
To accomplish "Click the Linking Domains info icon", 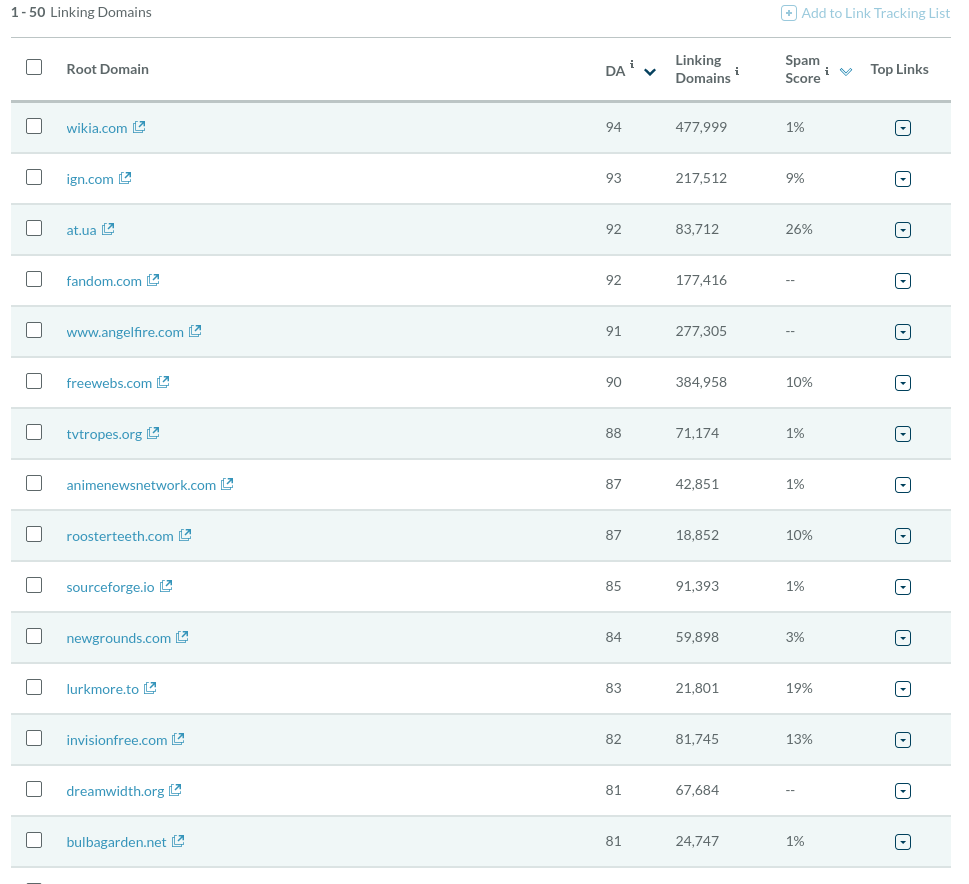I will 737,71.
